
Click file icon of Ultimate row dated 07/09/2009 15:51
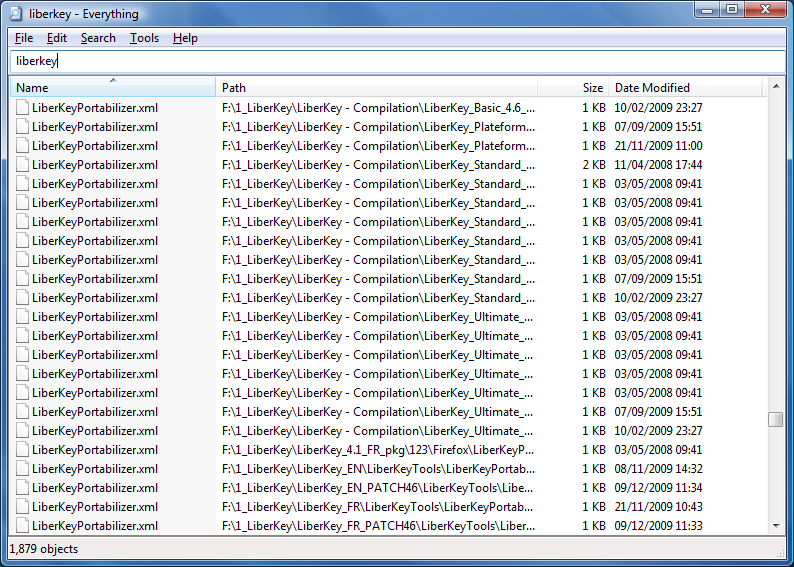(x=22, y=412)
